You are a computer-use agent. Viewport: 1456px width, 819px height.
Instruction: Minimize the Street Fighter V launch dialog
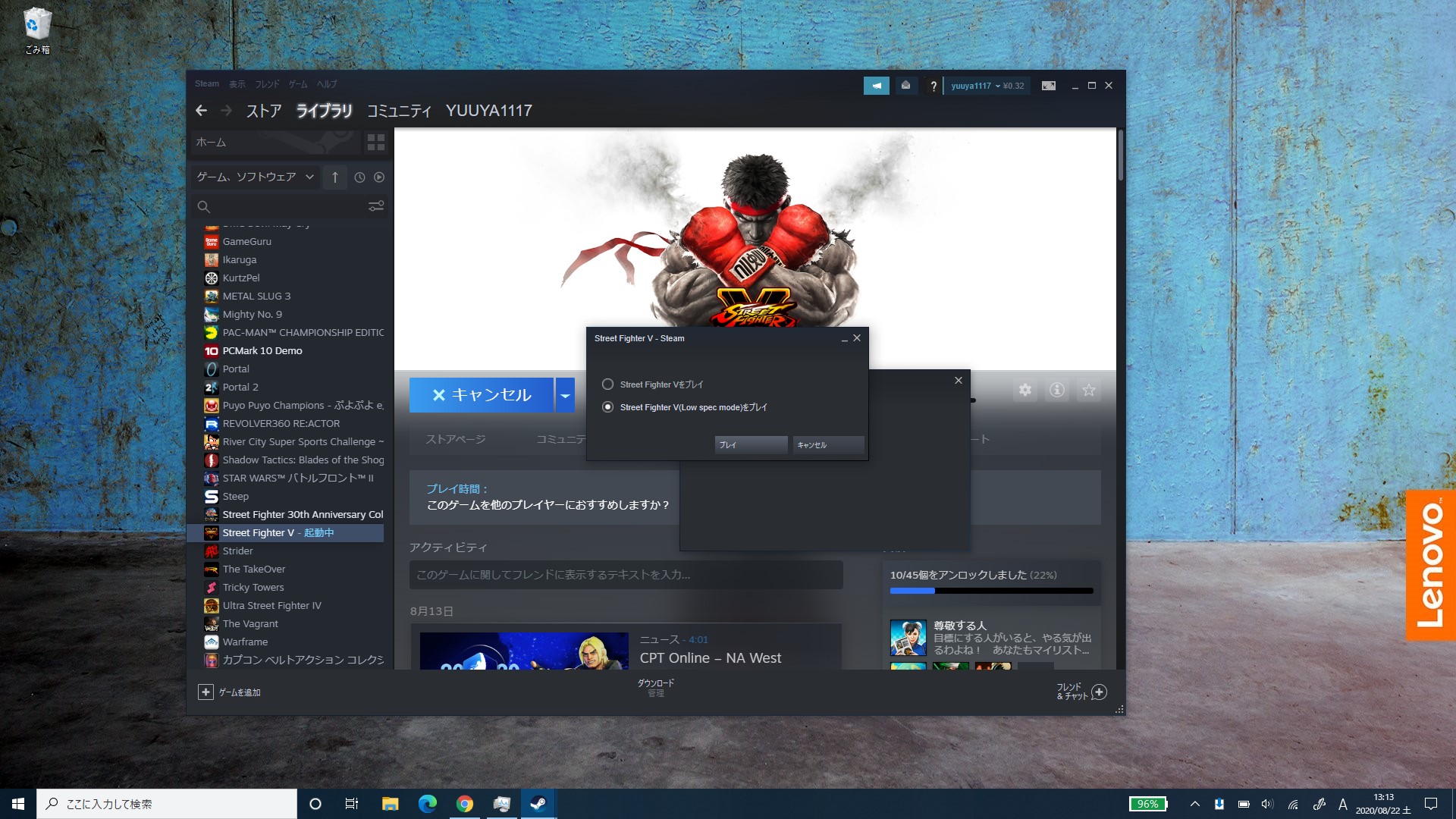click(x=844, y=339)
